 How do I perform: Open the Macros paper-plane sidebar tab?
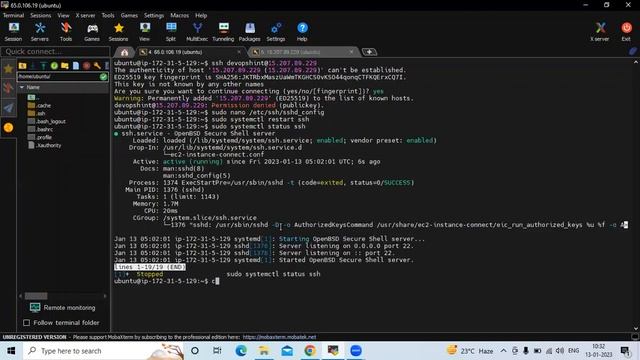(8, 108)
